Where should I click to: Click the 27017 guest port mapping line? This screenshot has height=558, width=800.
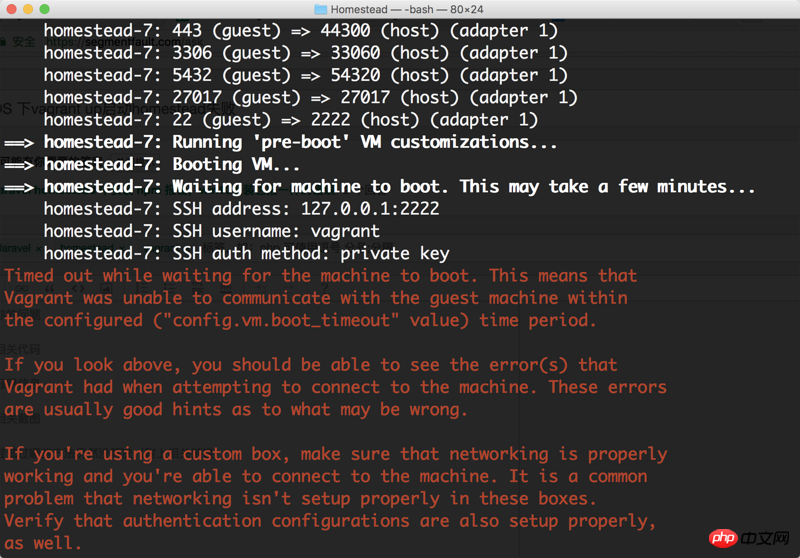pos(310,97)
